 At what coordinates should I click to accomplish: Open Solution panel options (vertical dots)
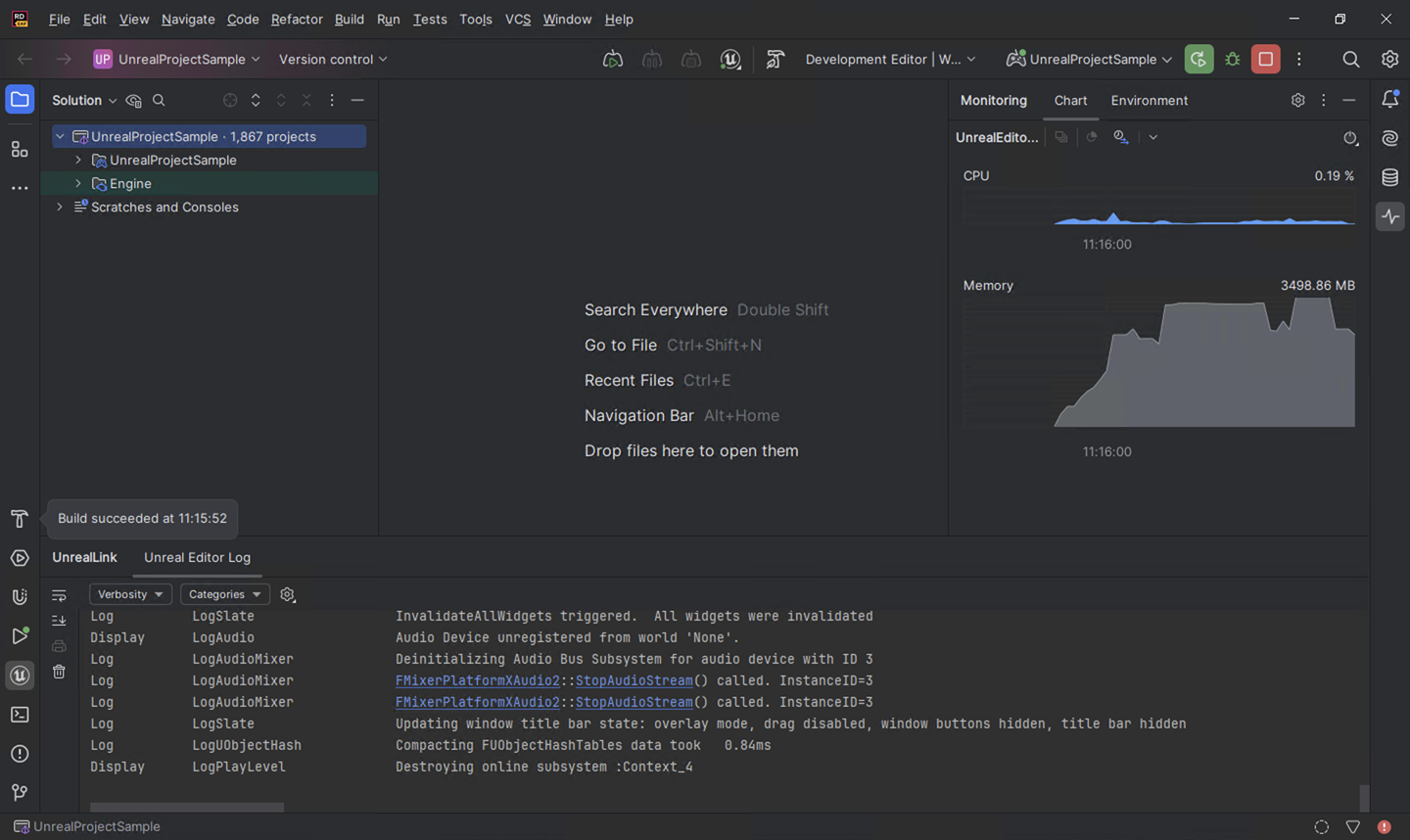point(332,101)
